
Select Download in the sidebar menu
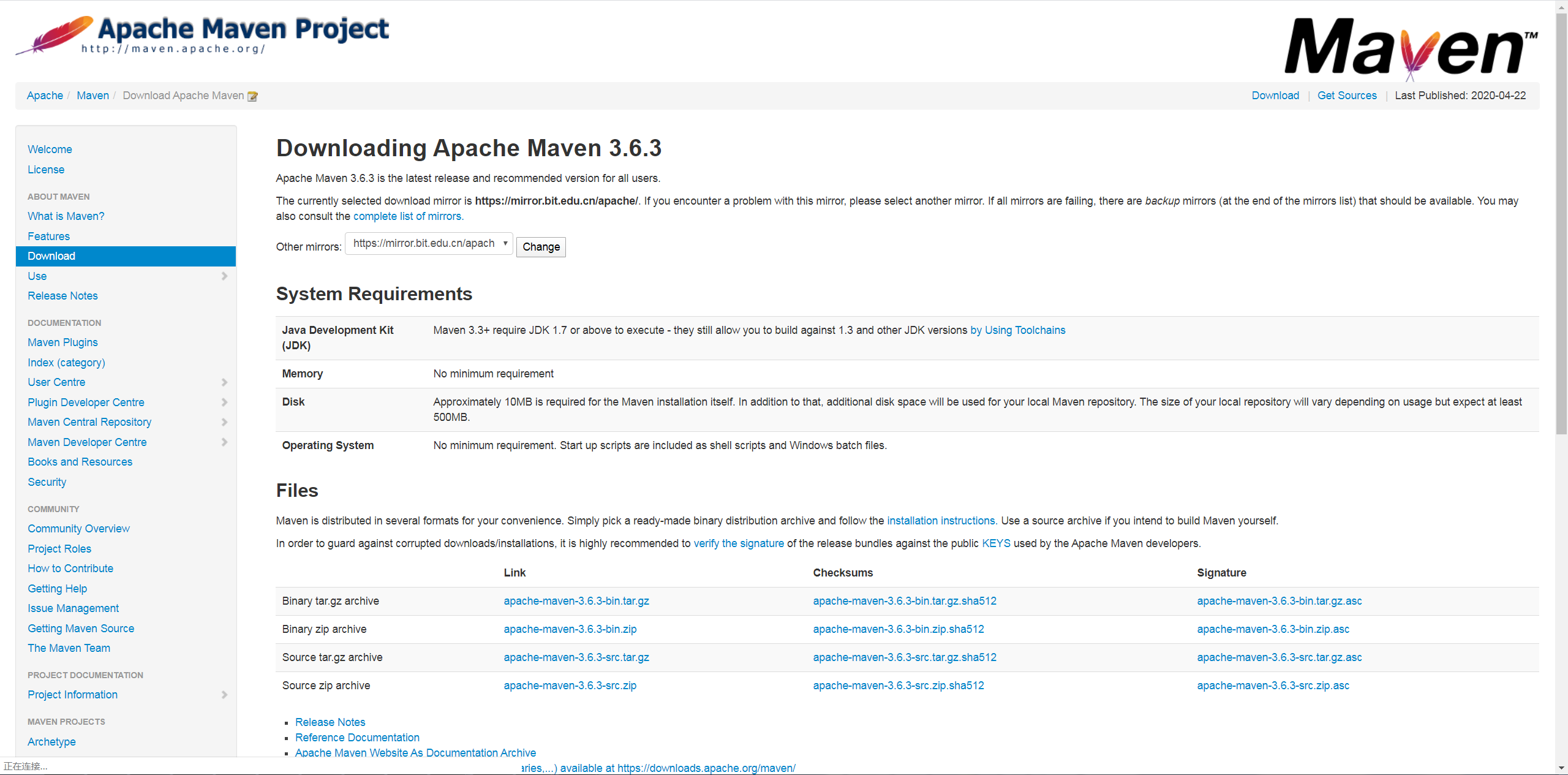pyautogui.click(x=51, y=256)
